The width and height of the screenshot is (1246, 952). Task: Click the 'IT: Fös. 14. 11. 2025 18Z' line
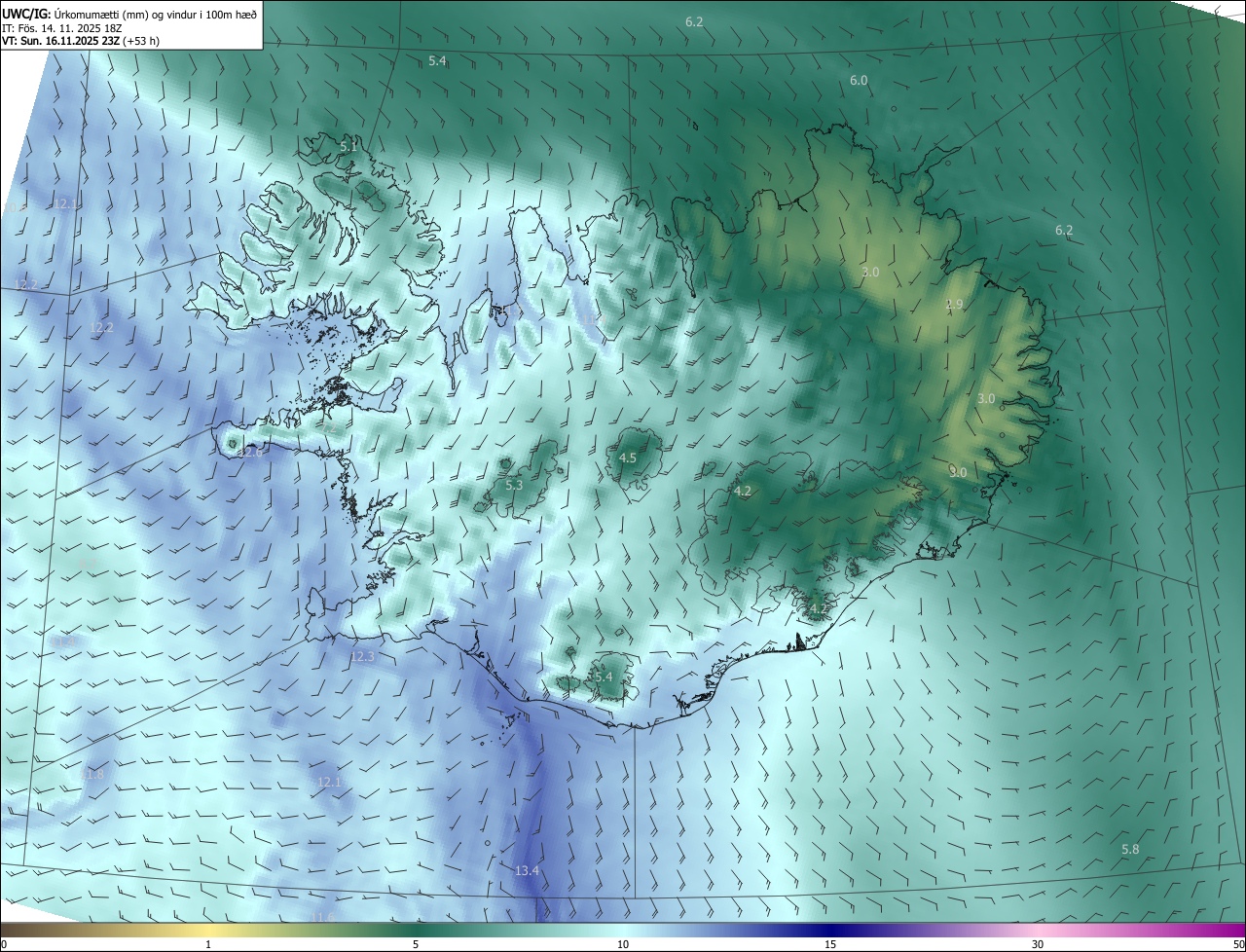pos(61,27)
